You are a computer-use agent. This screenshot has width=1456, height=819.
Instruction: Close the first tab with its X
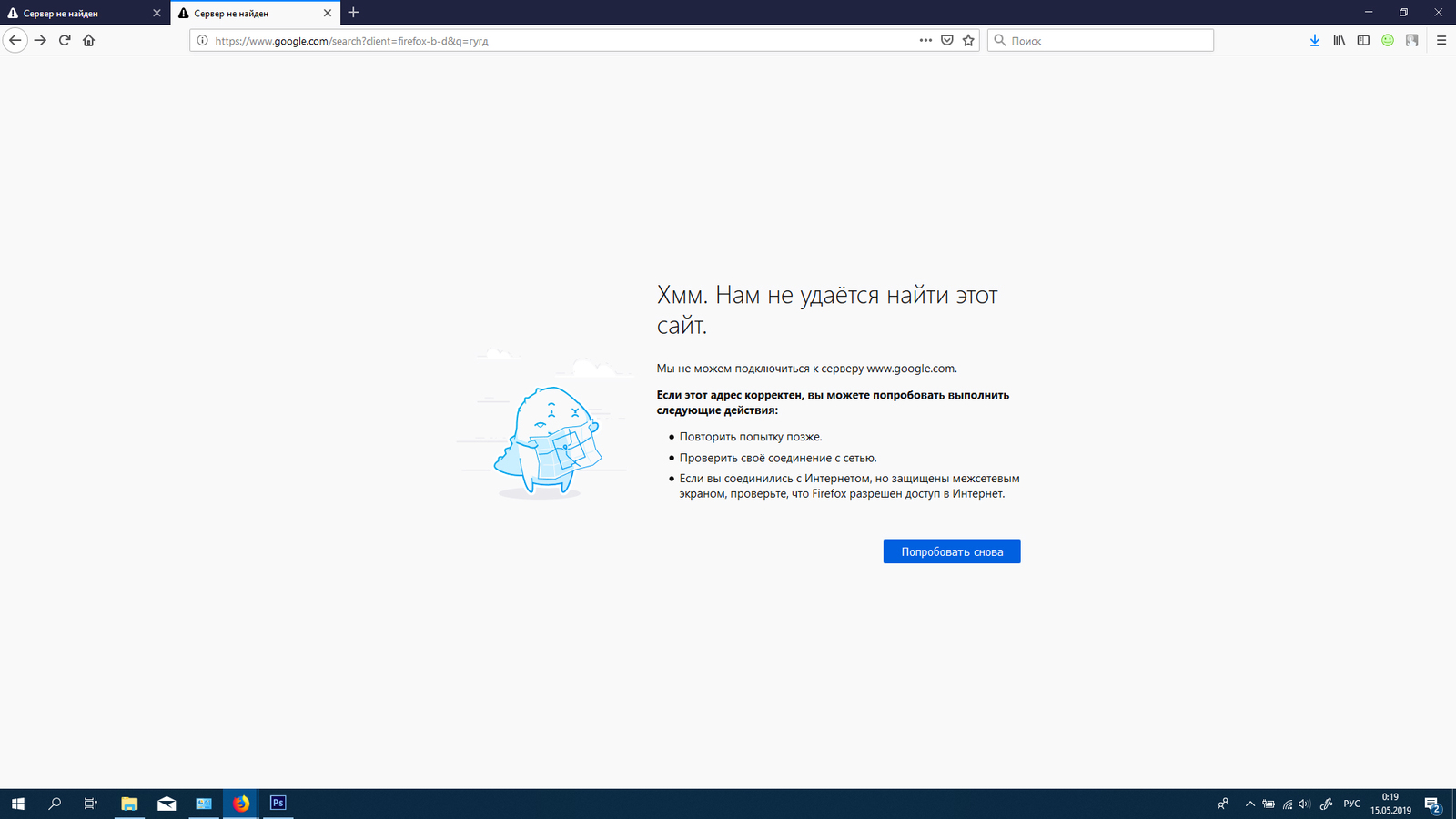pyautogui.click(x=157, y=13)
